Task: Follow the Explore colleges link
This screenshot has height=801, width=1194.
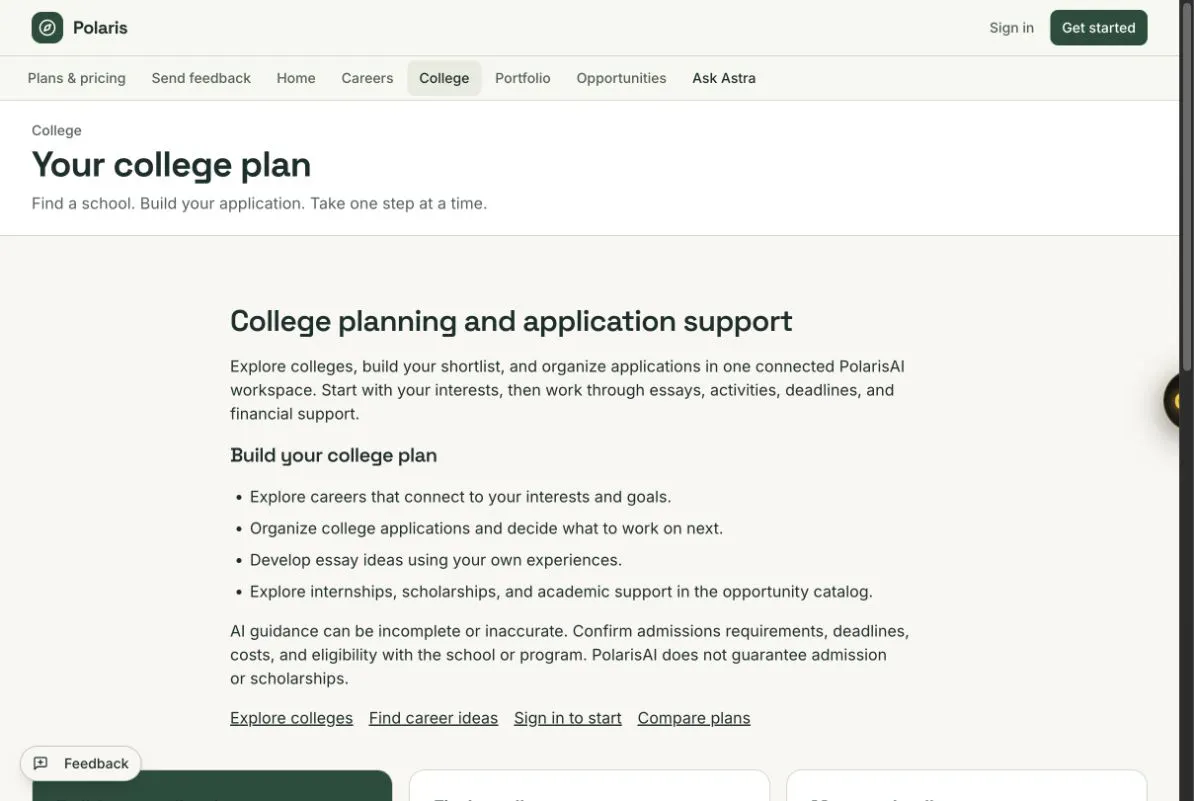Action: [292, 718]
